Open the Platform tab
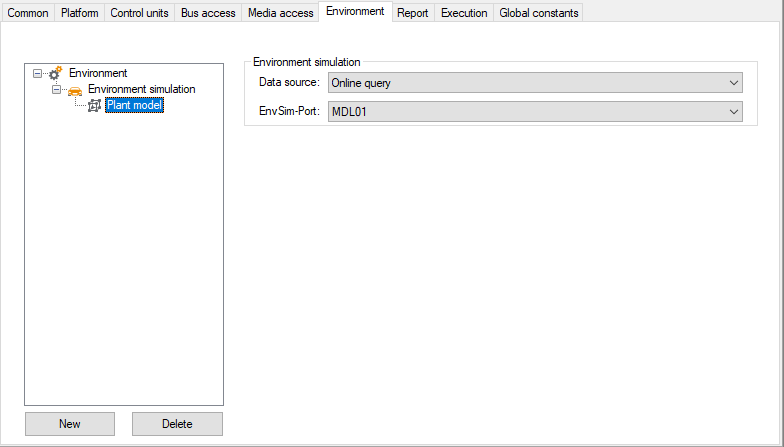784x447 pixels. click(80, 12)
